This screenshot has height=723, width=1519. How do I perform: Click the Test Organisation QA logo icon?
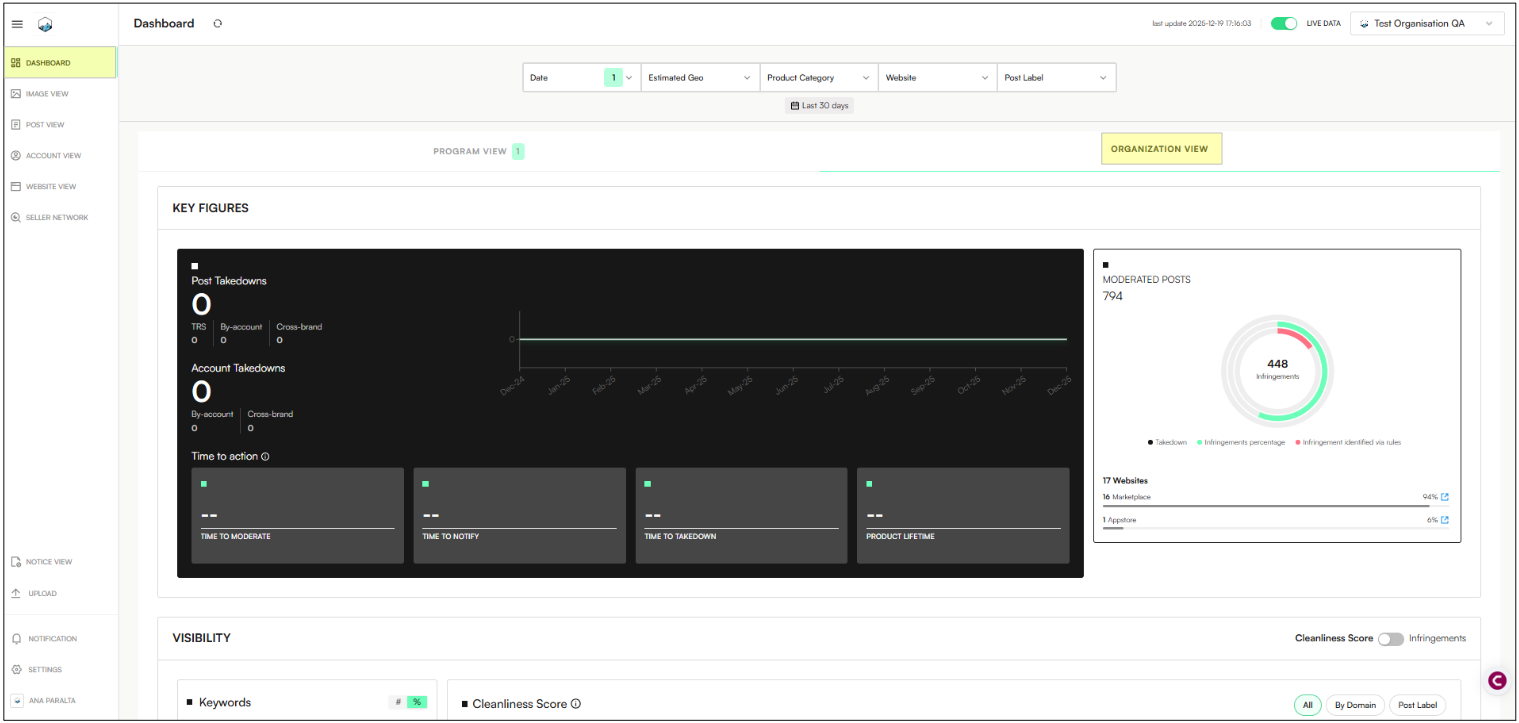pos(1364,24)
